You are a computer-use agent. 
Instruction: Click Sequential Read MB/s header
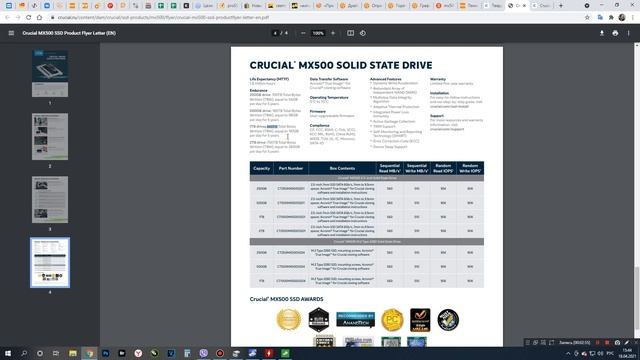389,168
